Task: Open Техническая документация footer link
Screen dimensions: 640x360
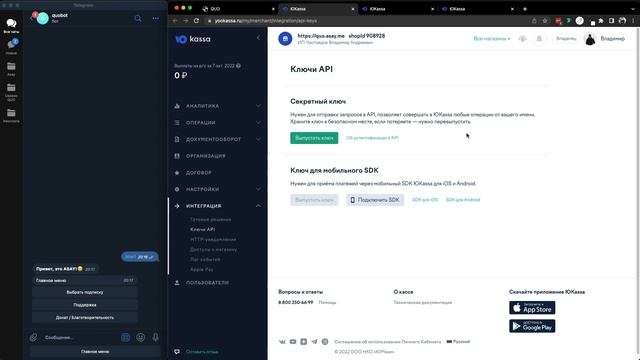Action: [422, 302]
